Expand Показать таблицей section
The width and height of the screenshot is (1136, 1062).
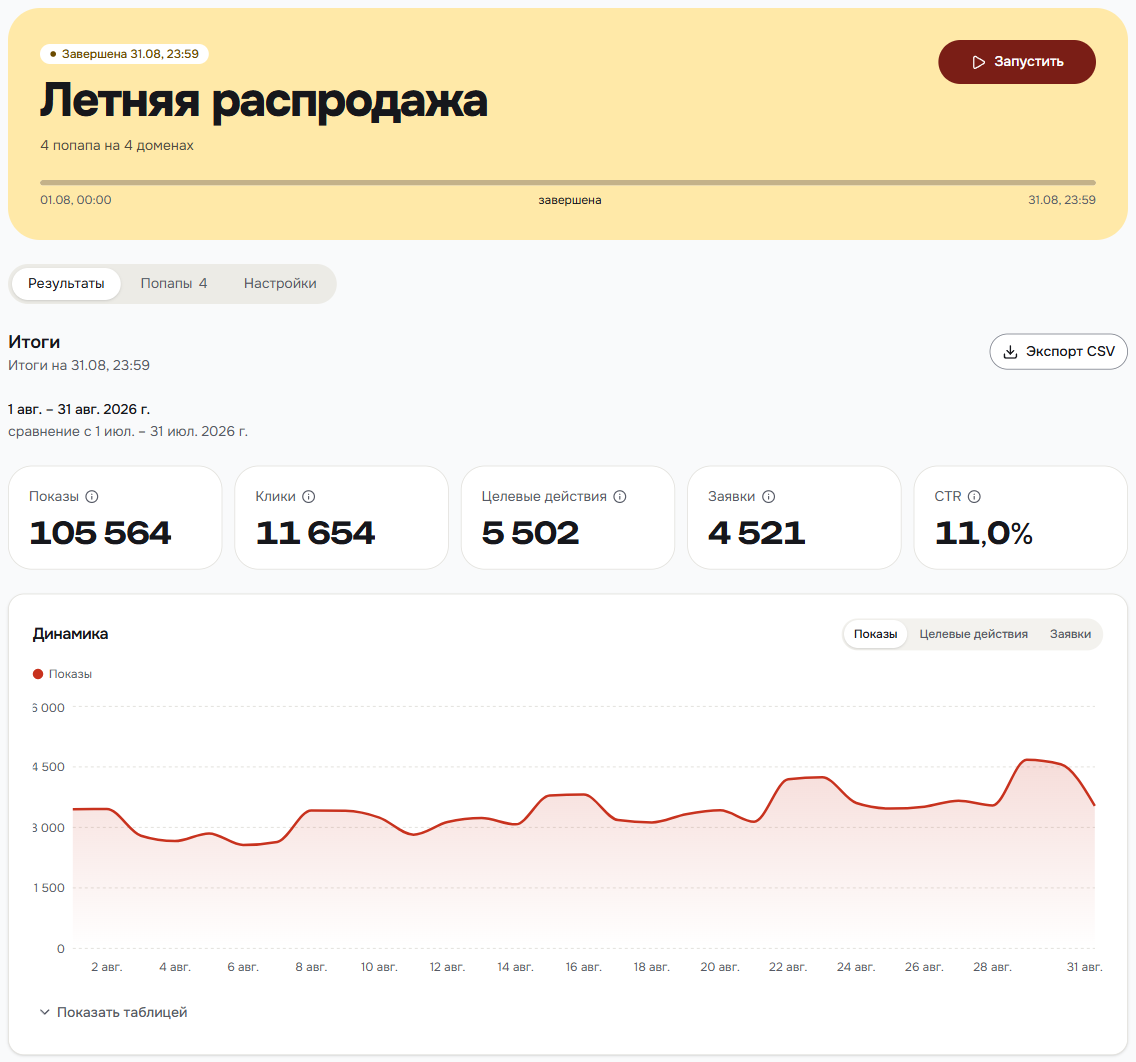click(113, 1013)
